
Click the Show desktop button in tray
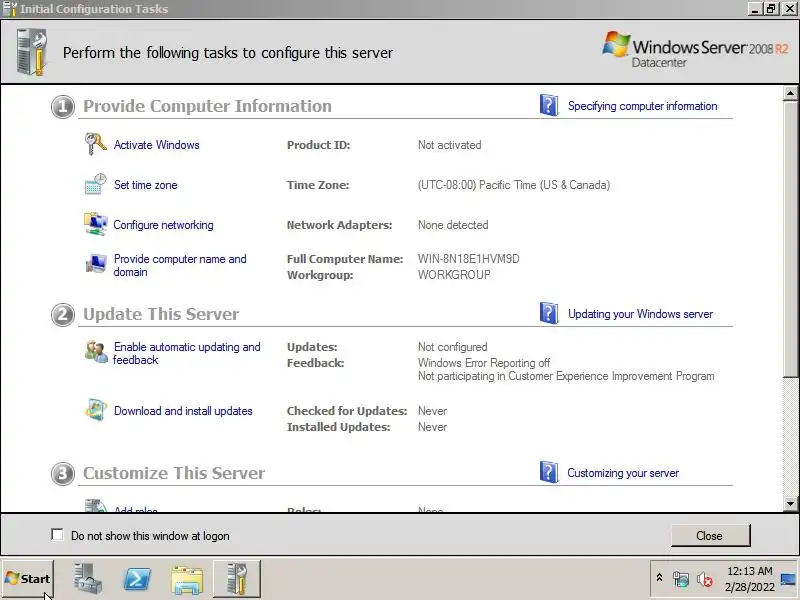788,579
